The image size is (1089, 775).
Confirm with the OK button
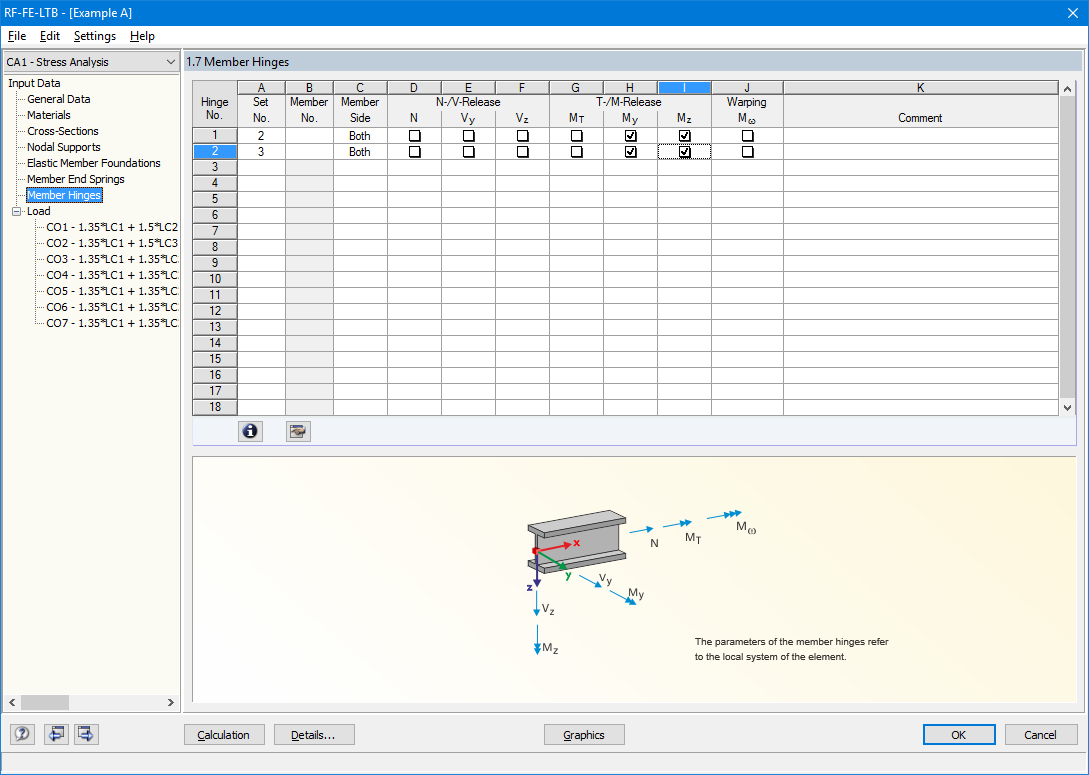(959, 735)
